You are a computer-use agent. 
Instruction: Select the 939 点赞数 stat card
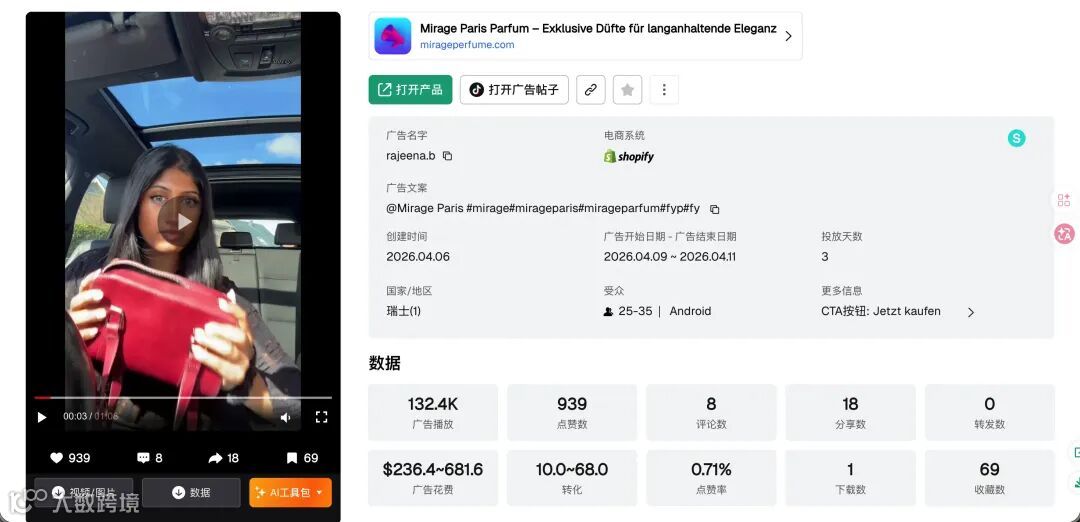point(572,413)
